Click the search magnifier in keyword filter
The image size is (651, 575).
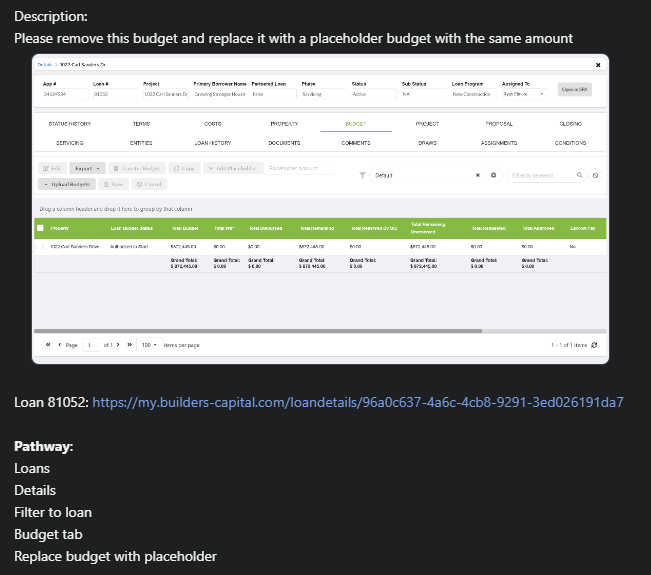tap(580, 175)
